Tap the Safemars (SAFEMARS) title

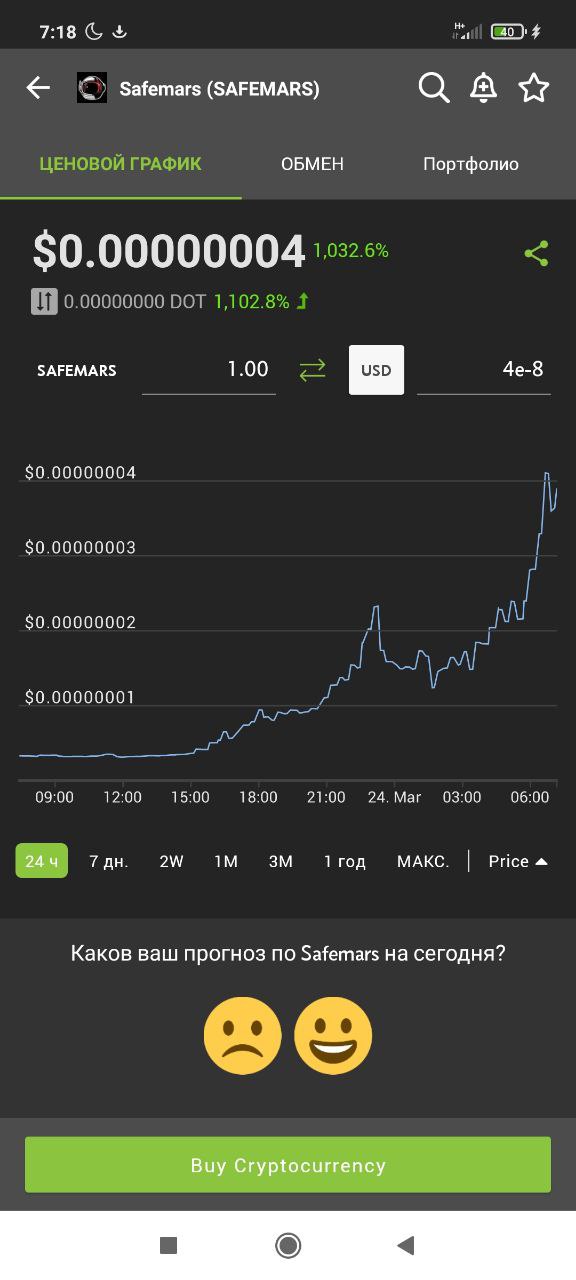click(219, 89)
